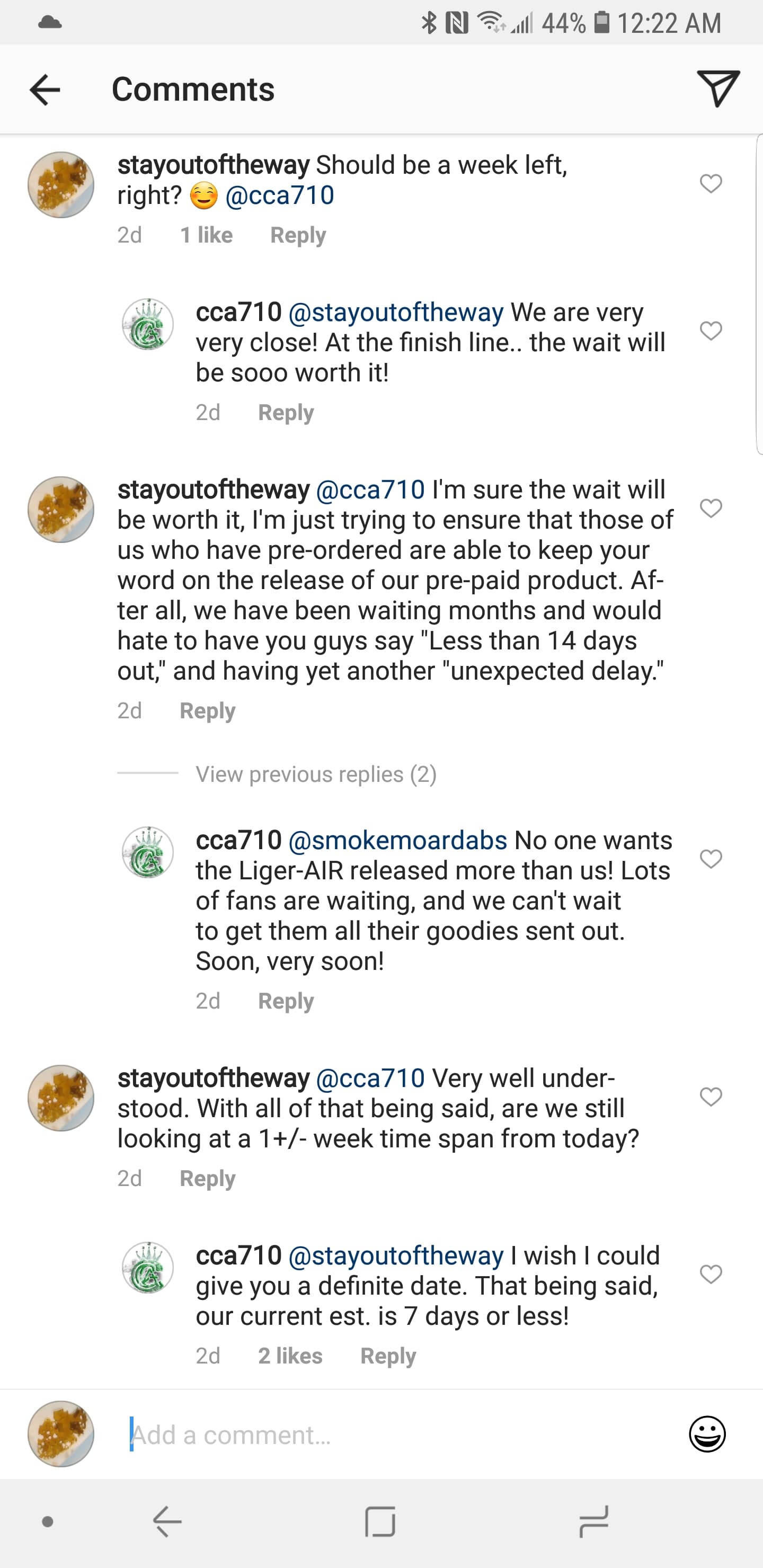This screenshot has width=763, height=1568.
Task: Focus the Add a comment field
Action: pyautogui.click(x=402, y=1435)
